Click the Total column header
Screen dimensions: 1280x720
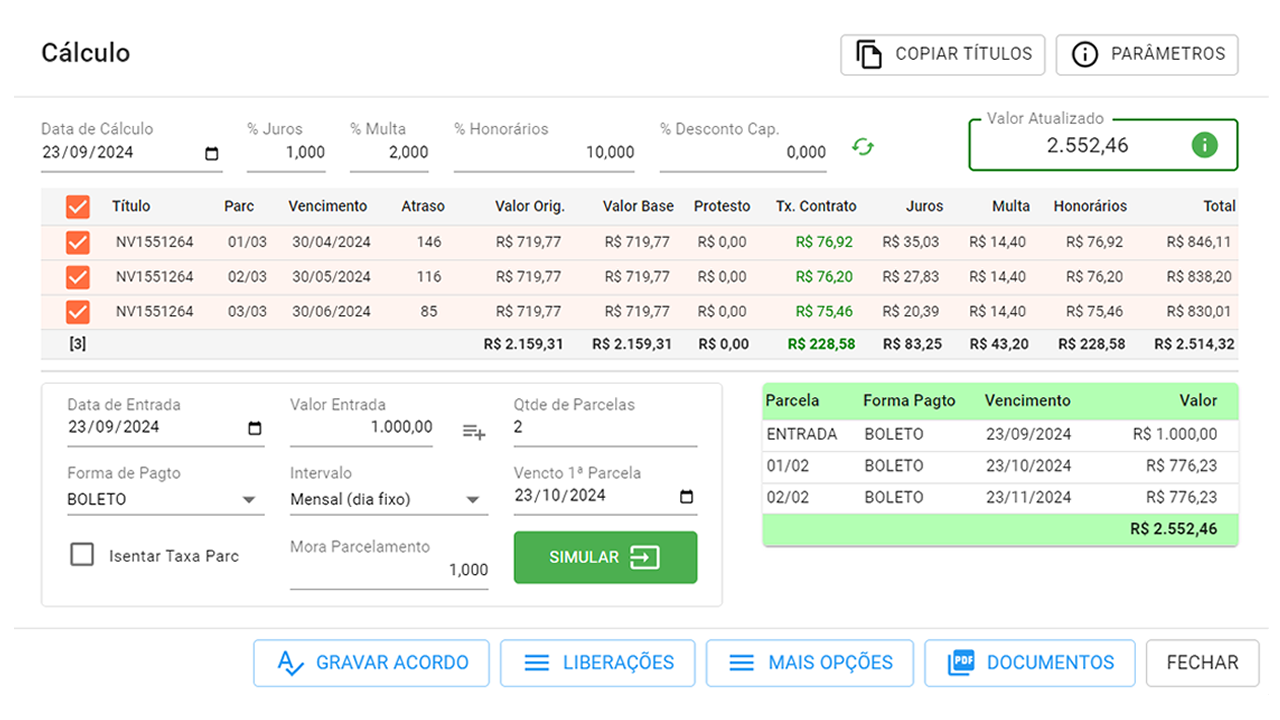(1219, 207)
